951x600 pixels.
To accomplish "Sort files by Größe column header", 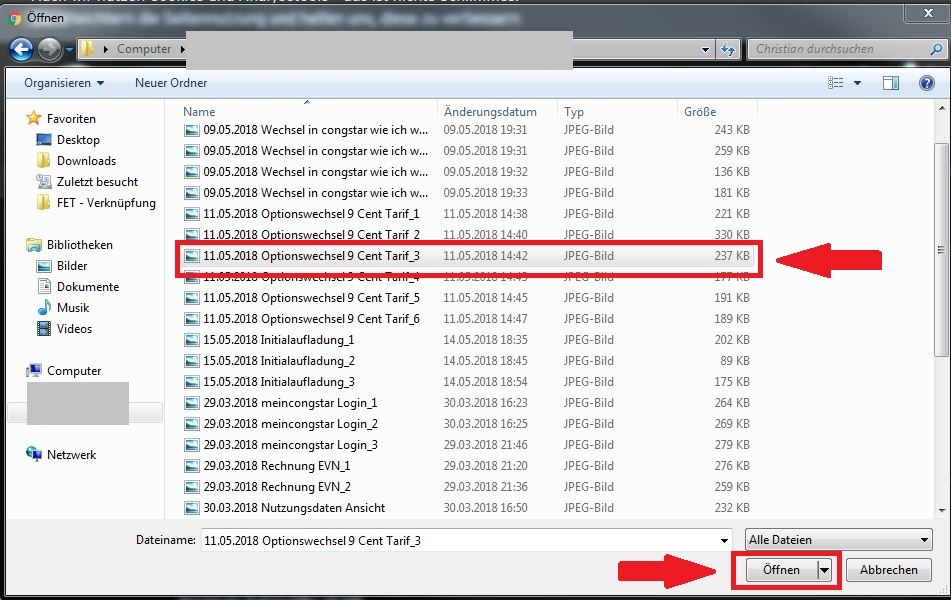I will pyautogui.click(x=700, y=112).
